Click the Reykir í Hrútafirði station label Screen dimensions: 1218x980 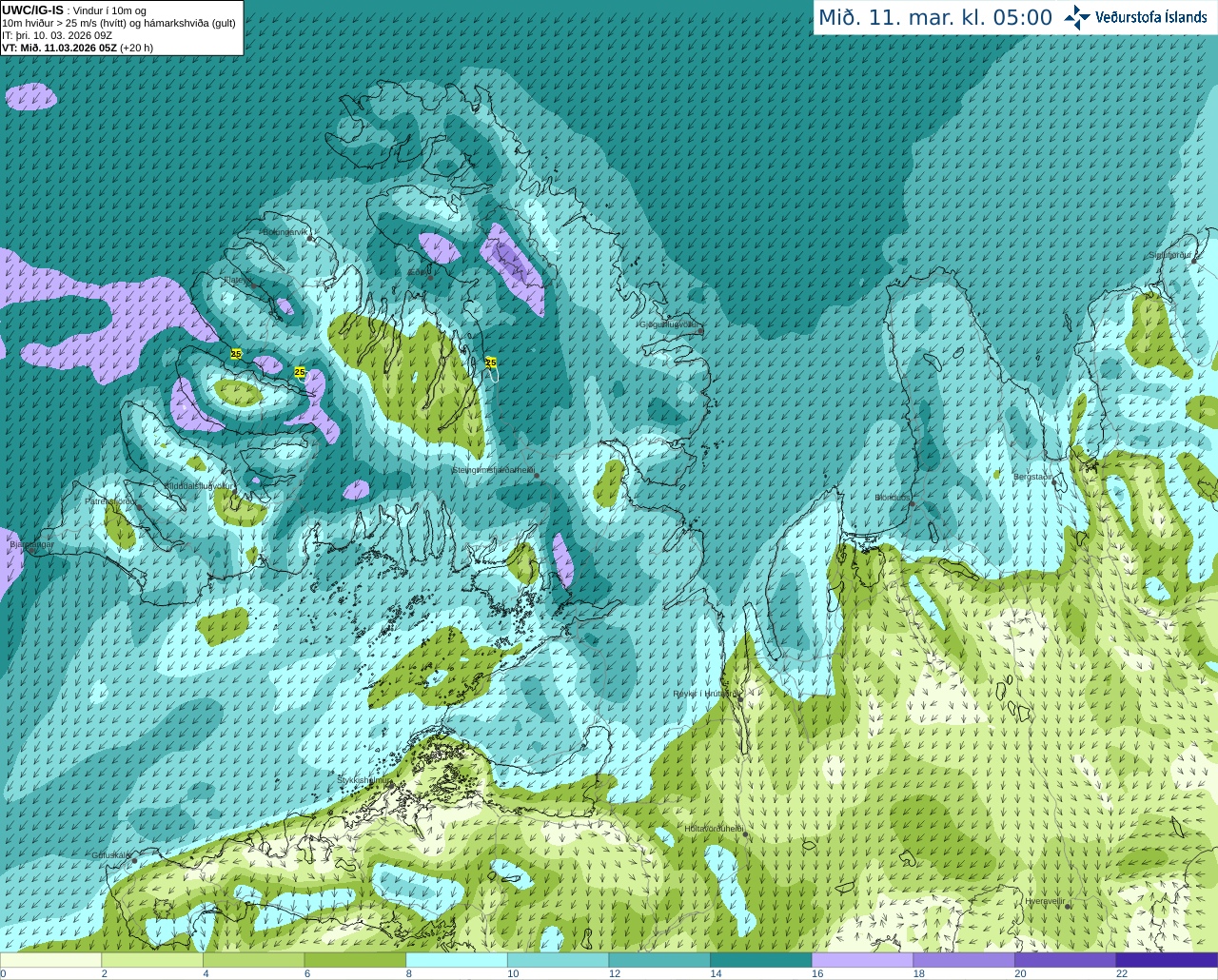click(x=706, y=694)
